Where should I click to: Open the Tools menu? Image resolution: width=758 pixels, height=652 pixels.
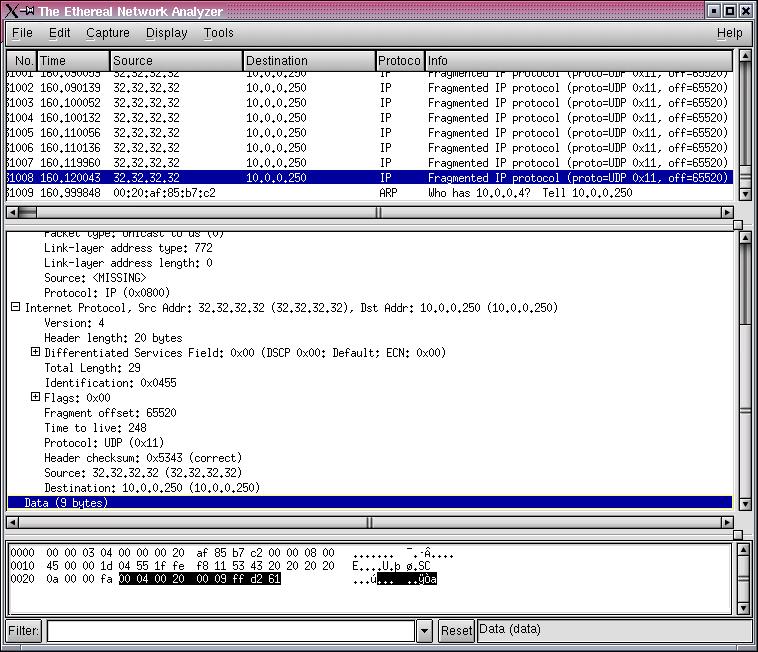point(218,32)
